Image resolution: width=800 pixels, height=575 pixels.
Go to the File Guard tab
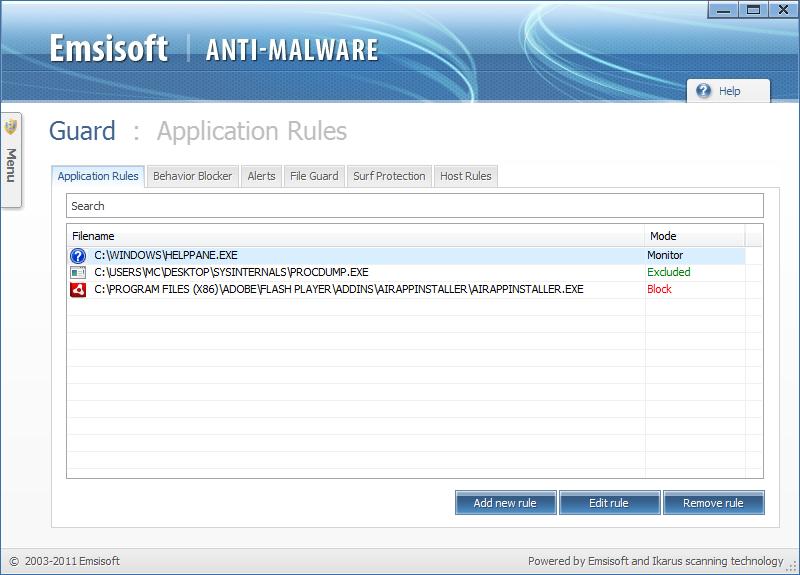(314, 176)
